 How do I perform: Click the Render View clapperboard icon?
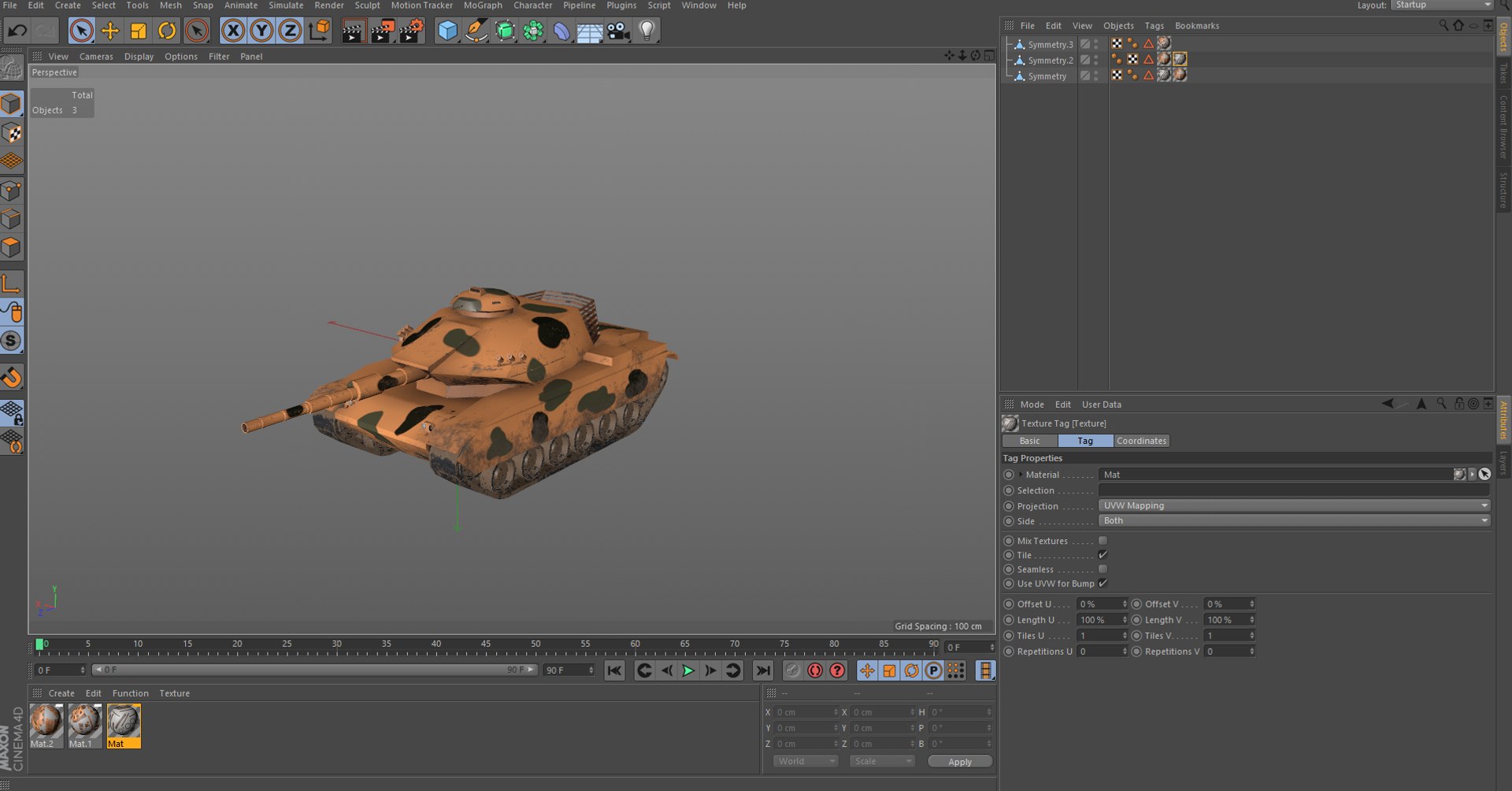[x=354, y=31]
